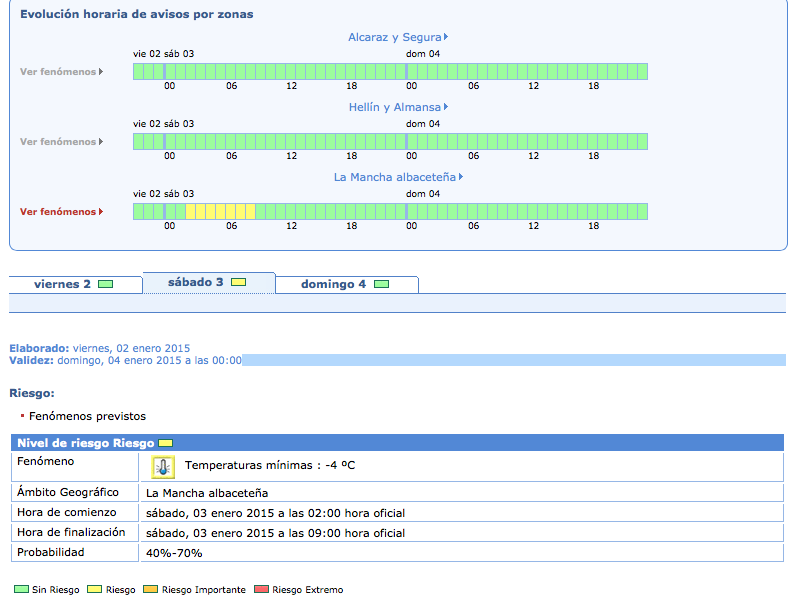This screenshot has width=796, height=600.
Task: Click the red Riesgo Extremo legend box
Action: coord(263,590)
